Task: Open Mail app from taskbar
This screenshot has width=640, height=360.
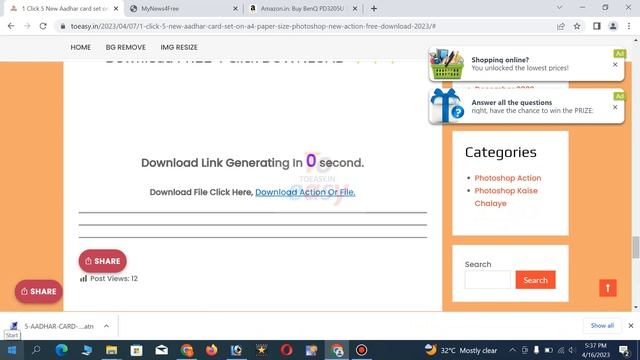Action: tap(162, 350)
